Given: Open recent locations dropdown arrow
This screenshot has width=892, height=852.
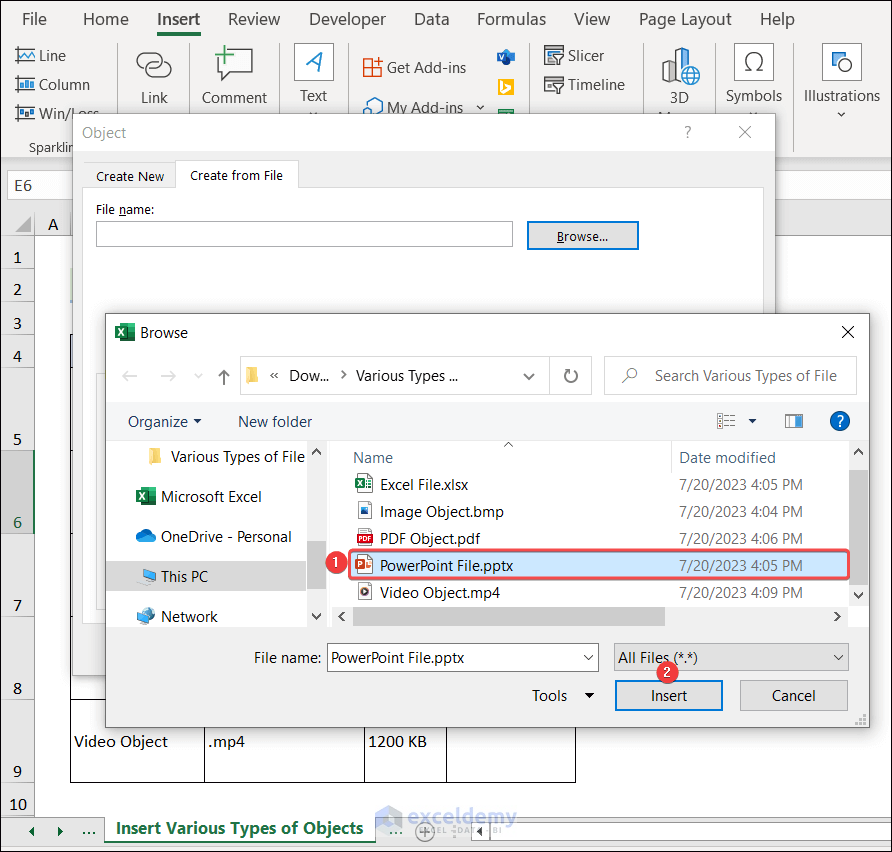Looking at the screenshot, I should (x=198, y=376).
